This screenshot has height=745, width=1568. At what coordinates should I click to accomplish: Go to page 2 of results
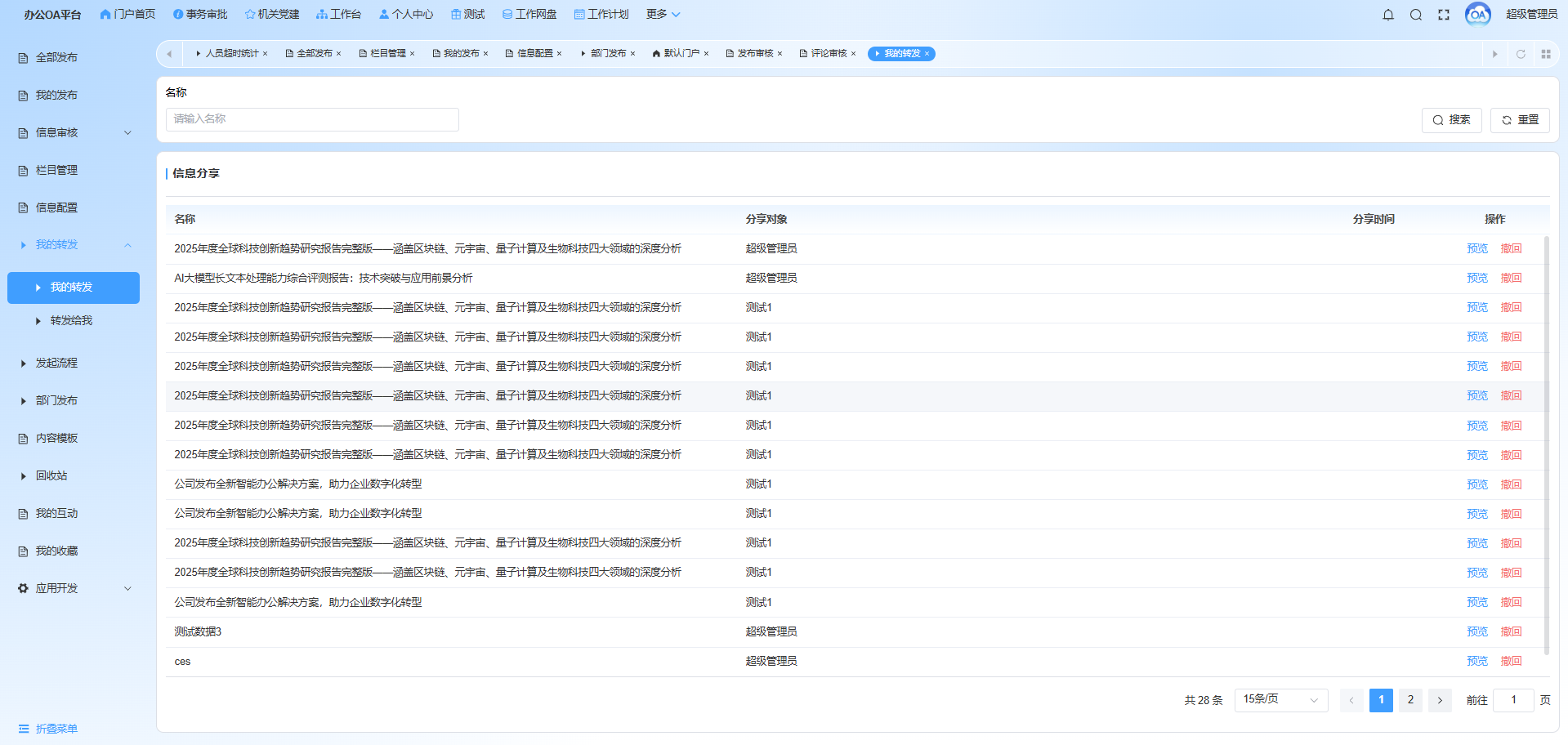click(x=1410, y=700)
